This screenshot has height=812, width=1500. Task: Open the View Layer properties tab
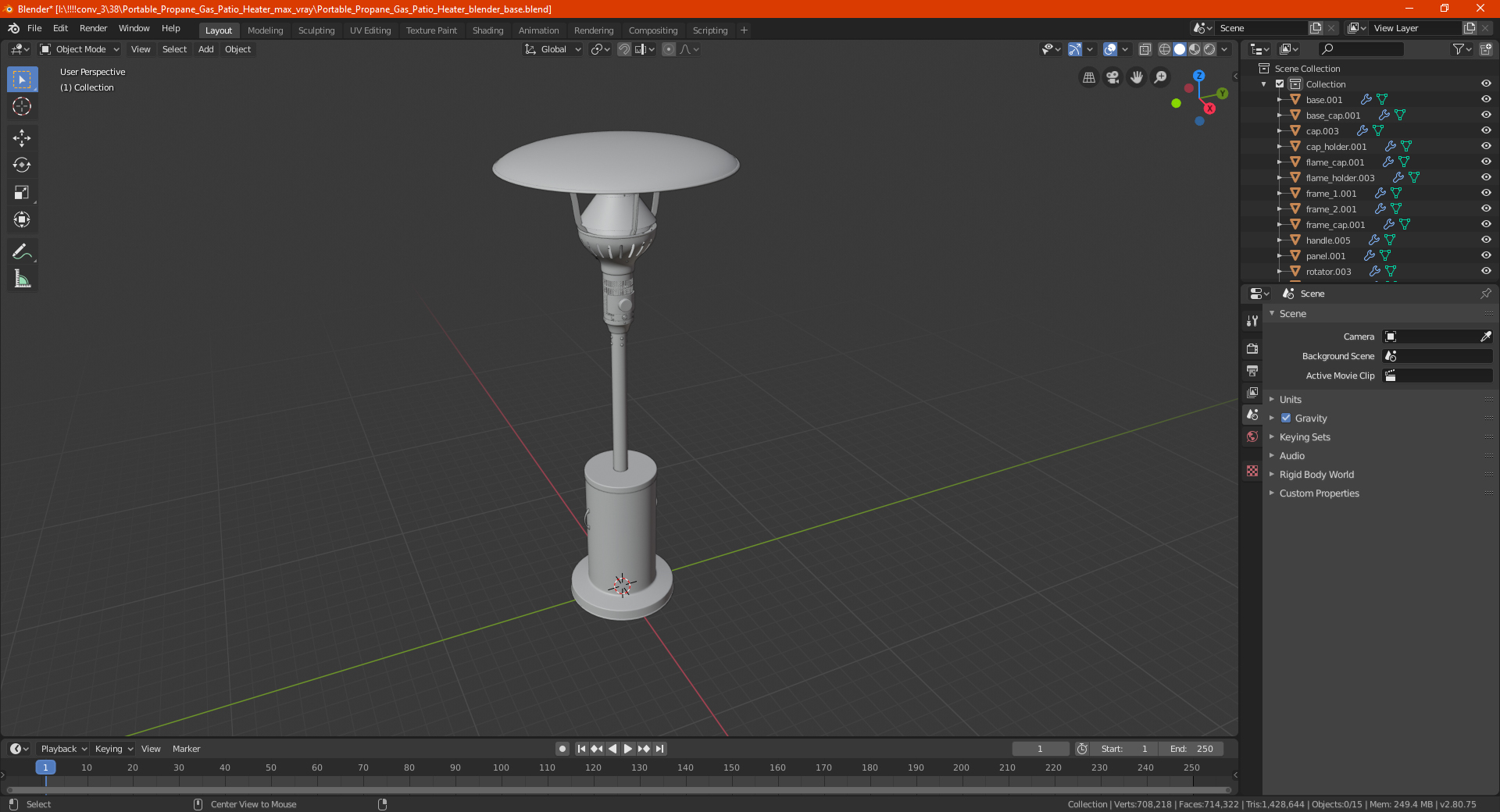pos(1252,392)
